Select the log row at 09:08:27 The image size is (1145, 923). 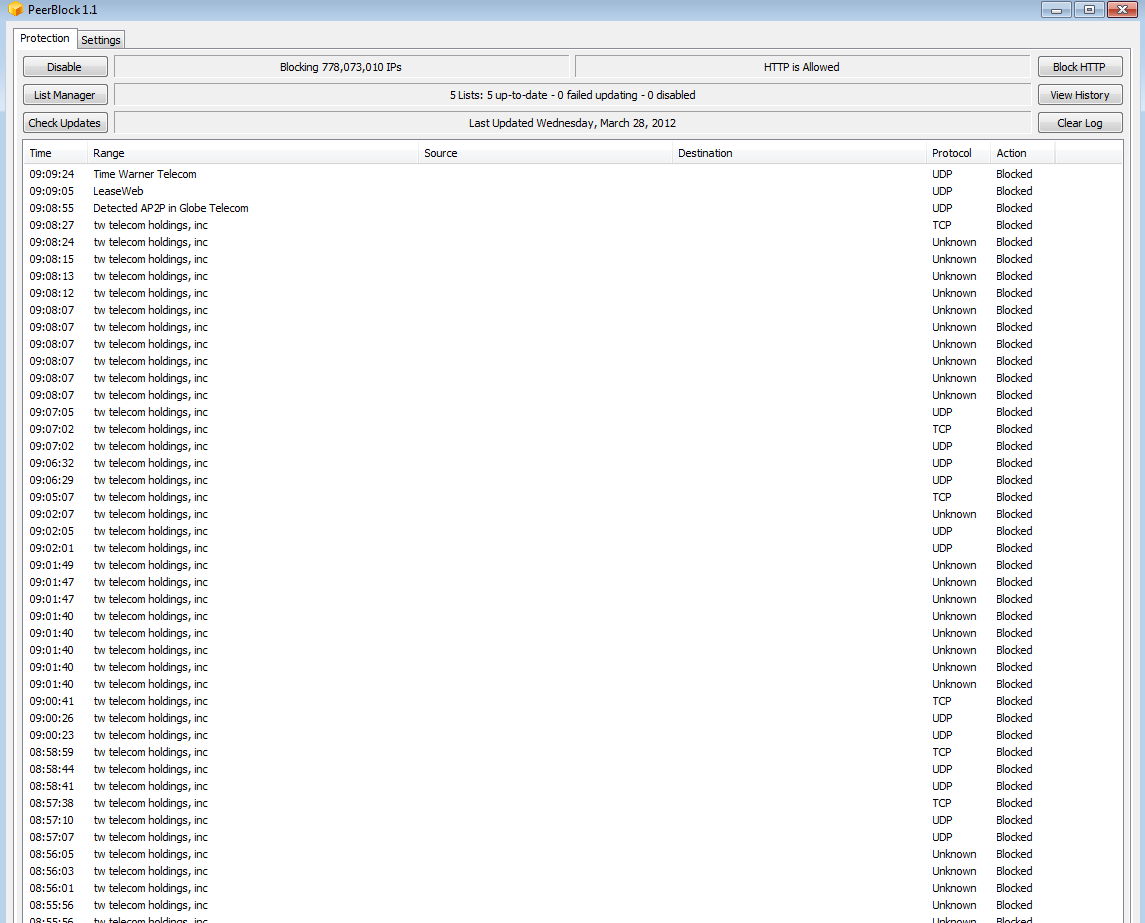(x=572, y=225)
